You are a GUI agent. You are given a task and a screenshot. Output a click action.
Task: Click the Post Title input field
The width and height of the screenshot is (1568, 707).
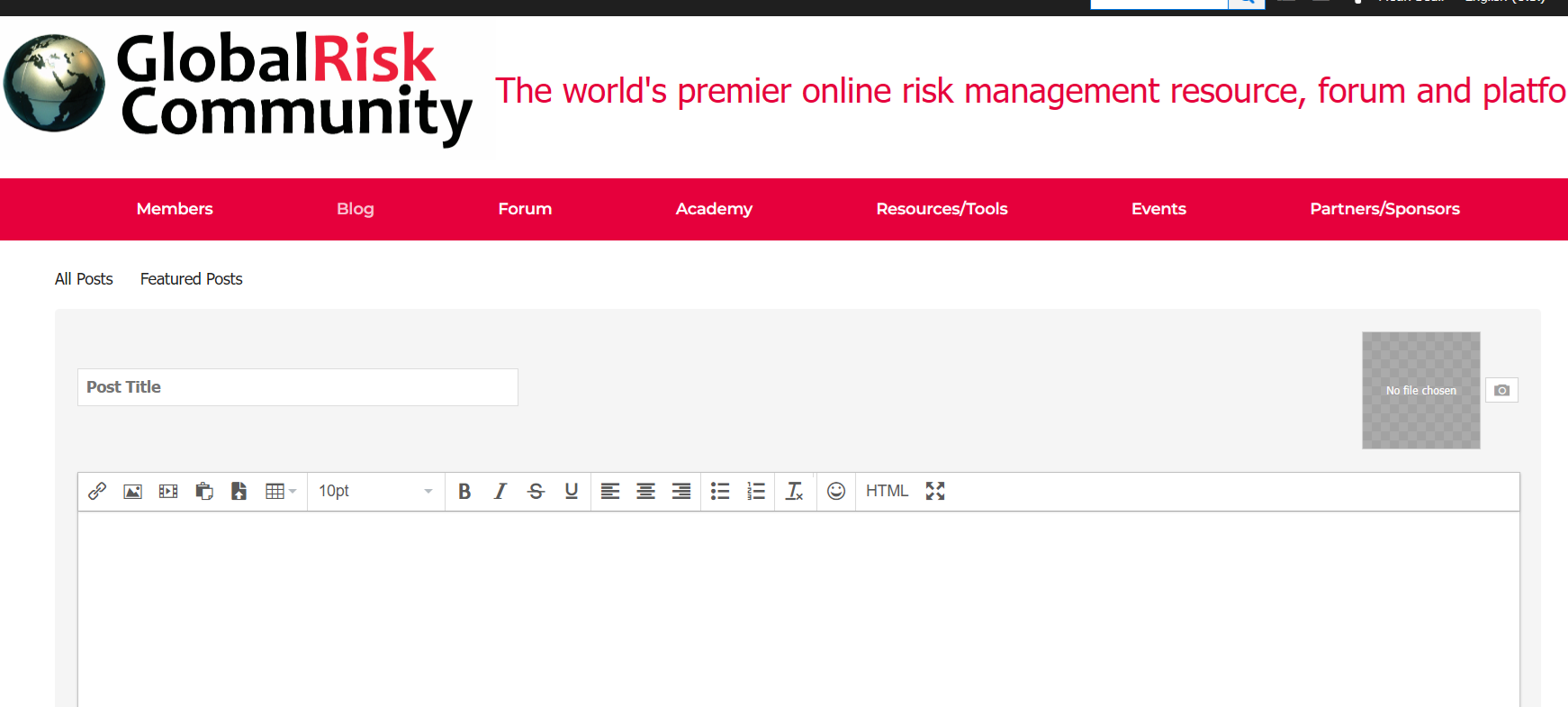(298, 387)
